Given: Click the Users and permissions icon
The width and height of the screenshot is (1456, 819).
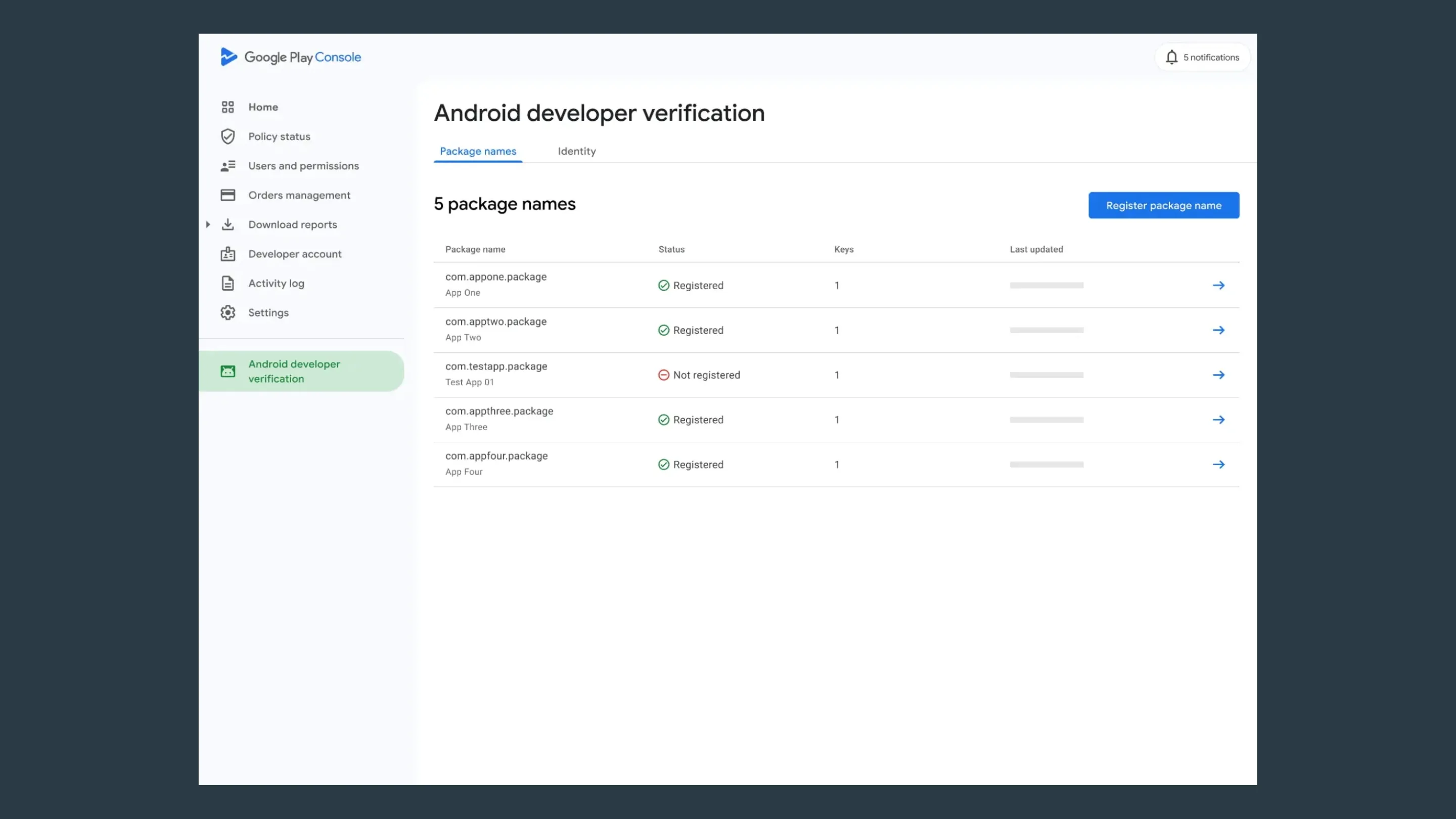Looking at the screenshot, I should (228, 166).
